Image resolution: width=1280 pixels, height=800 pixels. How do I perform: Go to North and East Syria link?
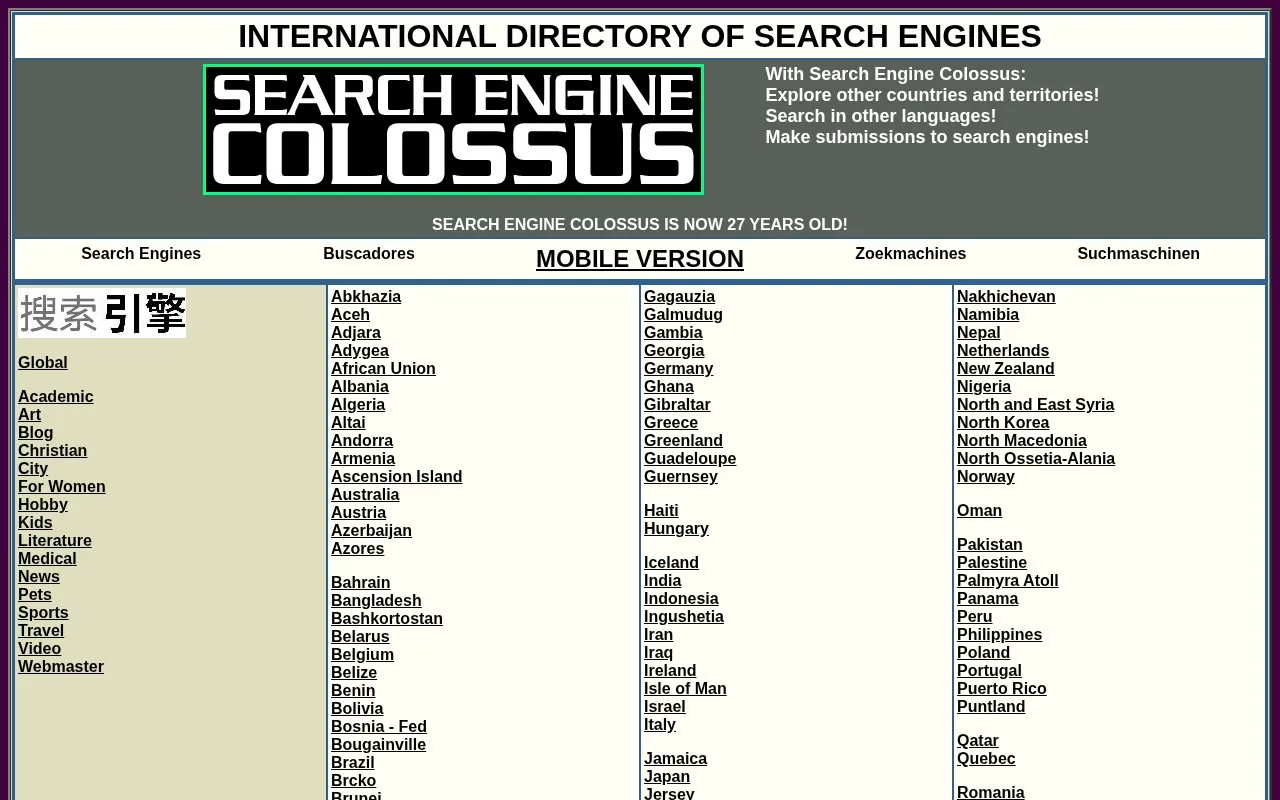pyautogui.click(x=1036, y=405)
